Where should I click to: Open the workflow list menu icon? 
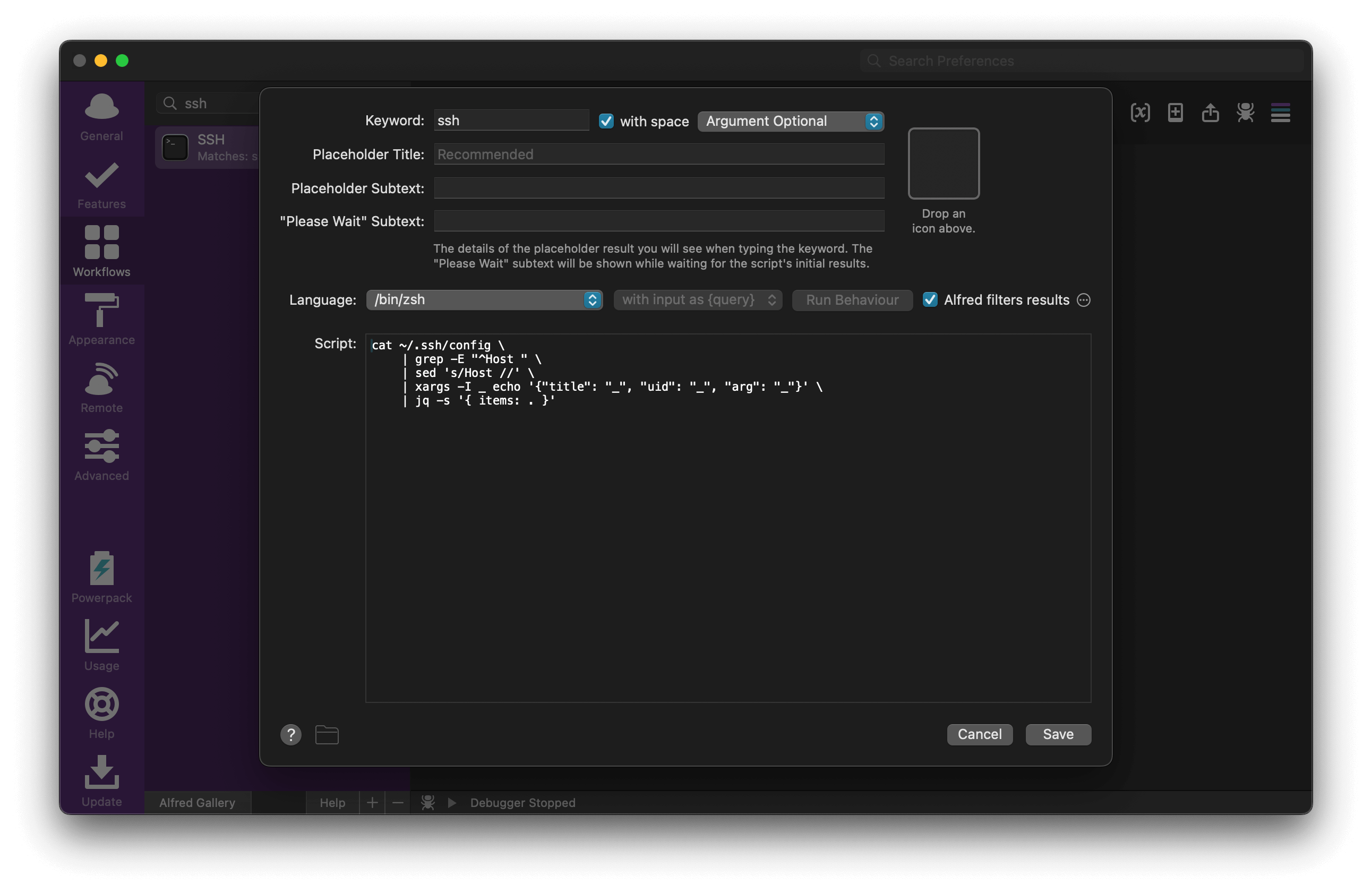(1280, 113)
